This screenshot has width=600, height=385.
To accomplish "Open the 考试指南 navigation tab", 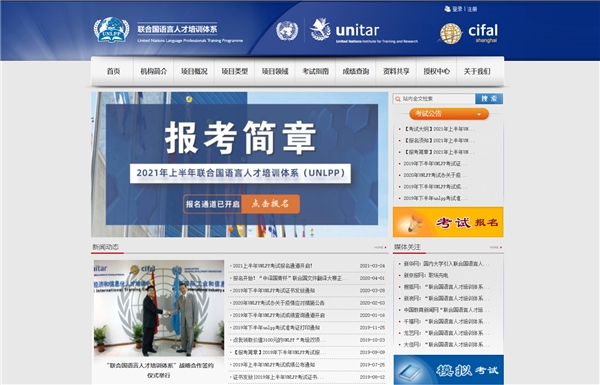I will (x=315, y=71).
